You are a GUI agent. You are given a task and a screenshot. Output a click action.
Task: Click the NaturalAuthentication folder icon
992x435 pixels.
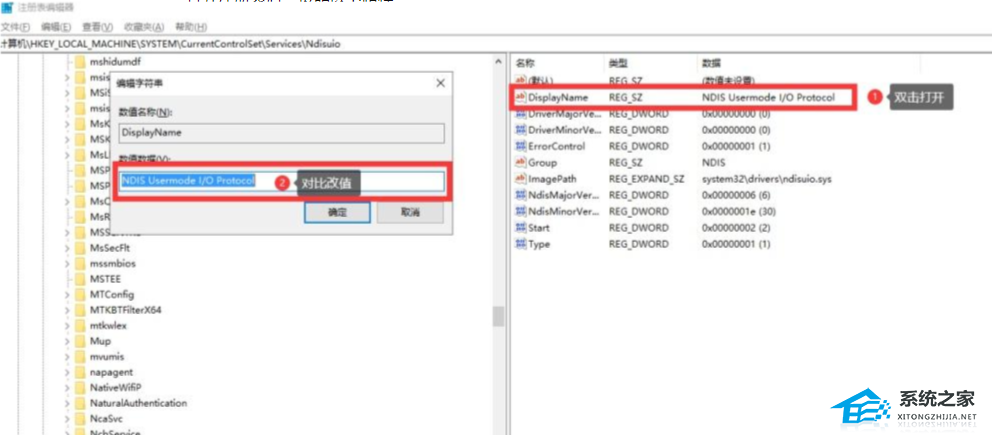pyautogui.click(x=79, y=403)
